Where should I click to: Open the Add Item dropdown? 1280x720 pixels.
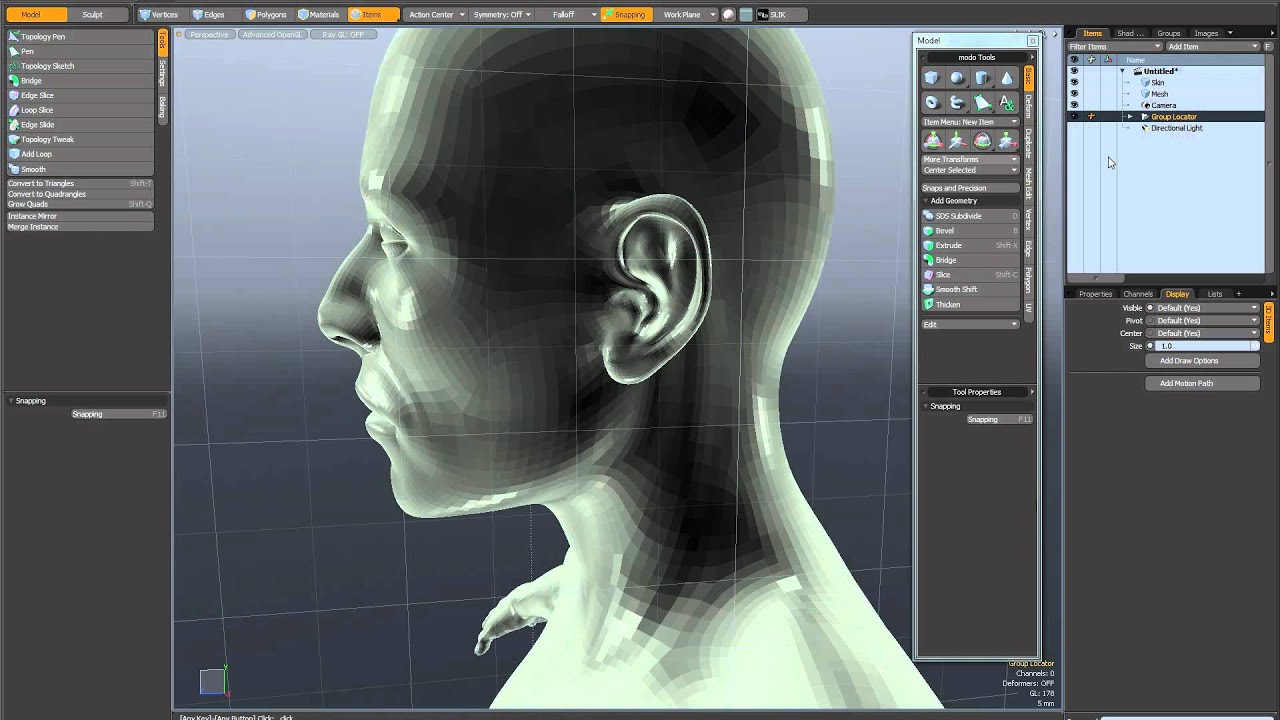pos(1212,47)
